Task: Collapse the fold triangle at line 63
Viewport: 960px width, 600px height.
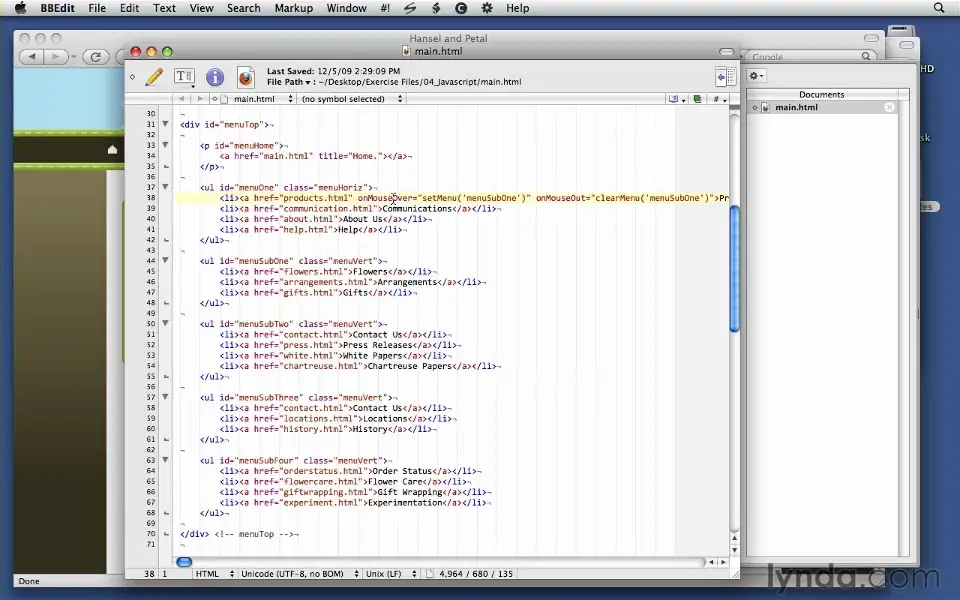Action: pyautogui.click(x=165, y=460)
